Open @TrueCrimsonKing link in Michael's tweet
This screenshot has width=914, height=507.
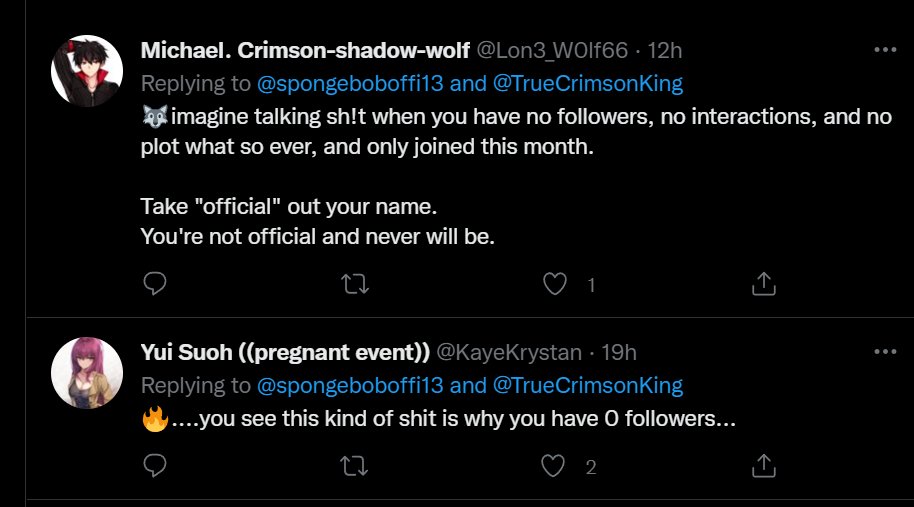(x=588, y=84)
